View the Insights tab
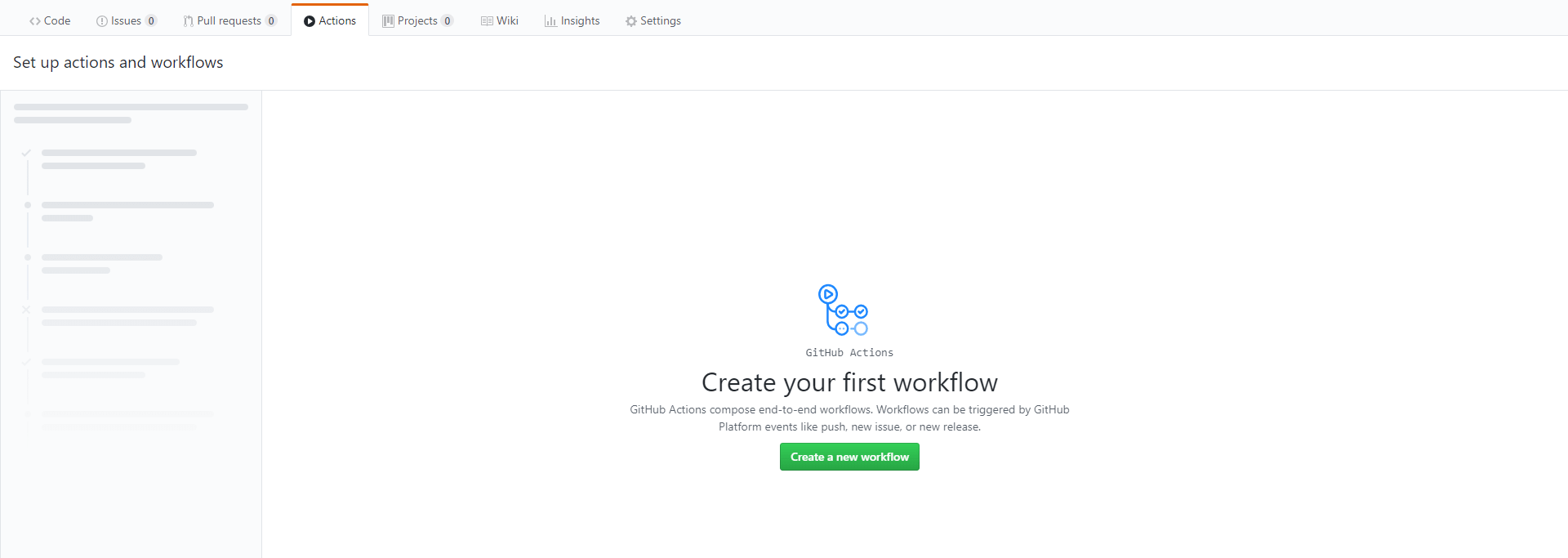1568x558 pixels. [572, 20]
